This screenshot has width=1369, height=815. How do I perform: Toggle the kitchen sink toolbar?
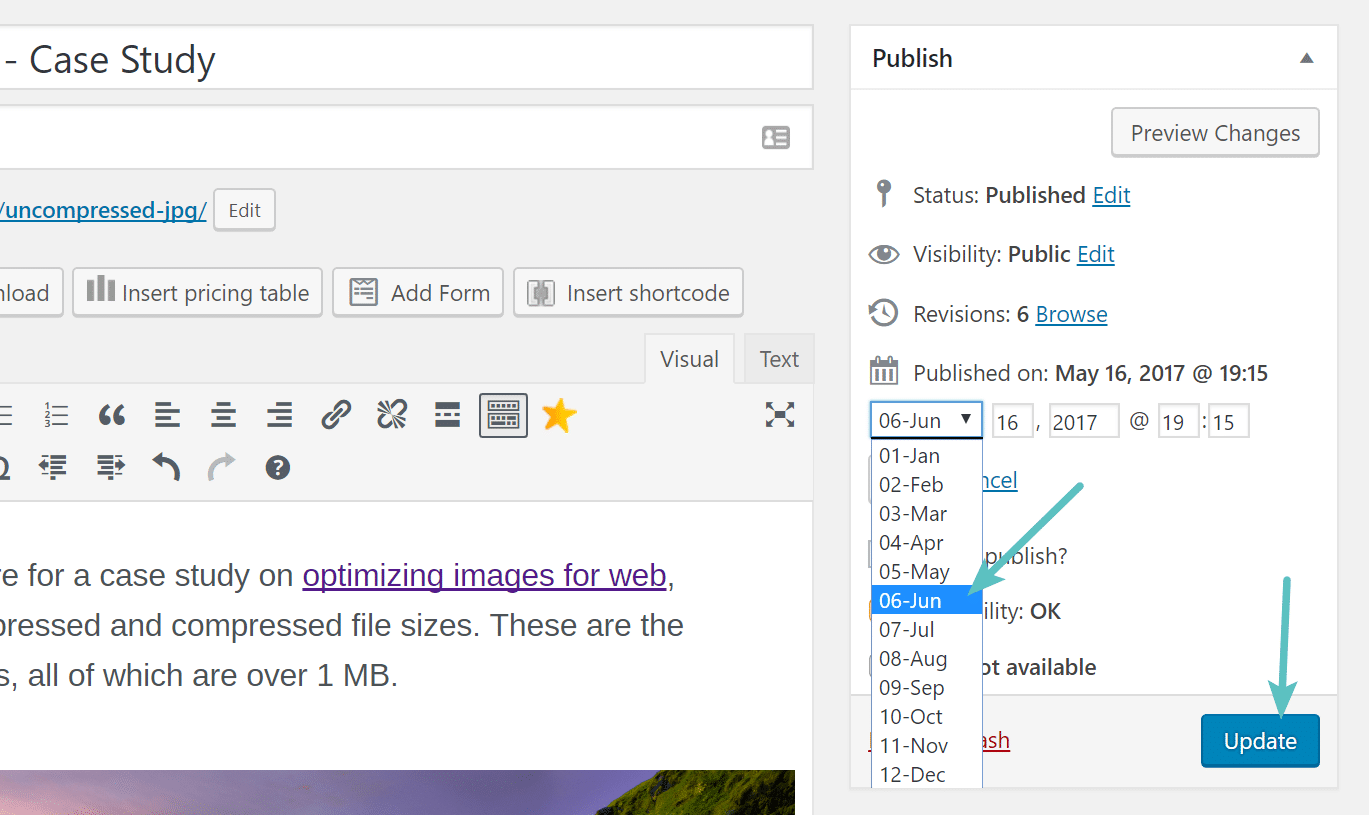tap(502, 414)
